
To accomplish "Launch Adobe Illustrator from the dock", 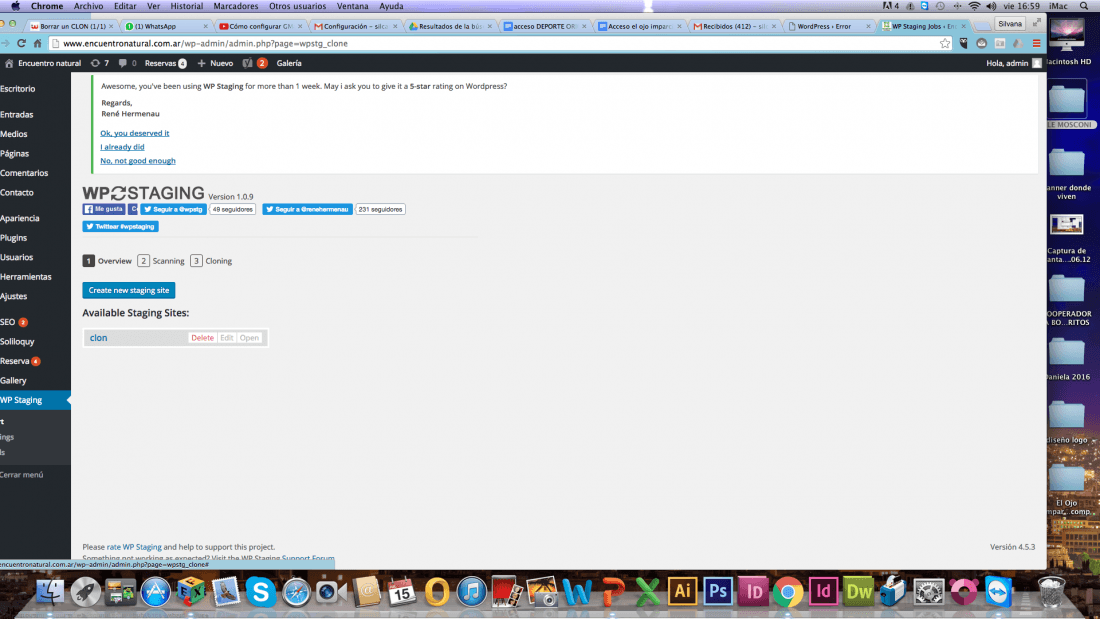I will (x=683, y=592).
